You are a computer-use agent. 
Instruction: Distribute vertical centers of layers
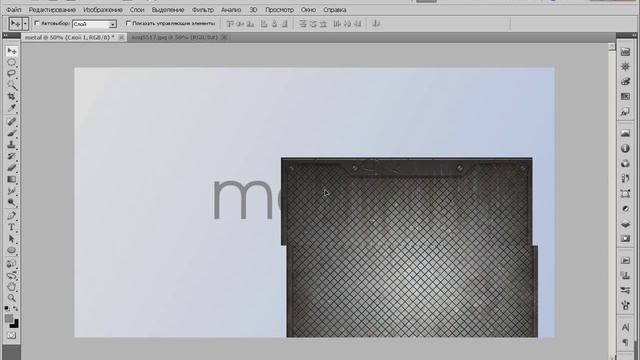coord(313,24)
